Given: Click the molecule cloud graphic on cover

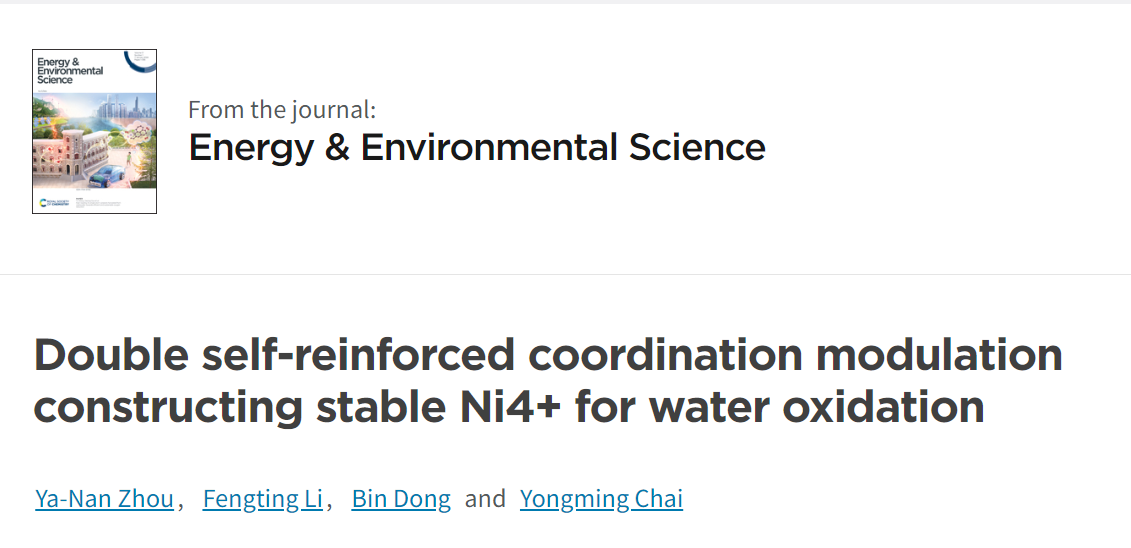Looking at the screenshot, I should pyautogui.click(x=137, y=133).
